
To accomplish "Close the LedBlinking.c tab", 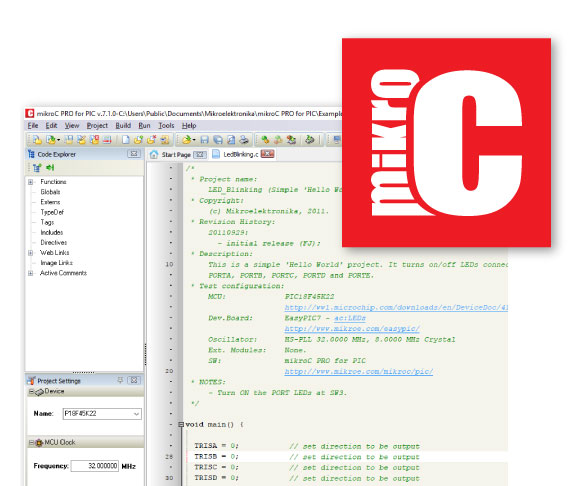I will tap(267, 154).
